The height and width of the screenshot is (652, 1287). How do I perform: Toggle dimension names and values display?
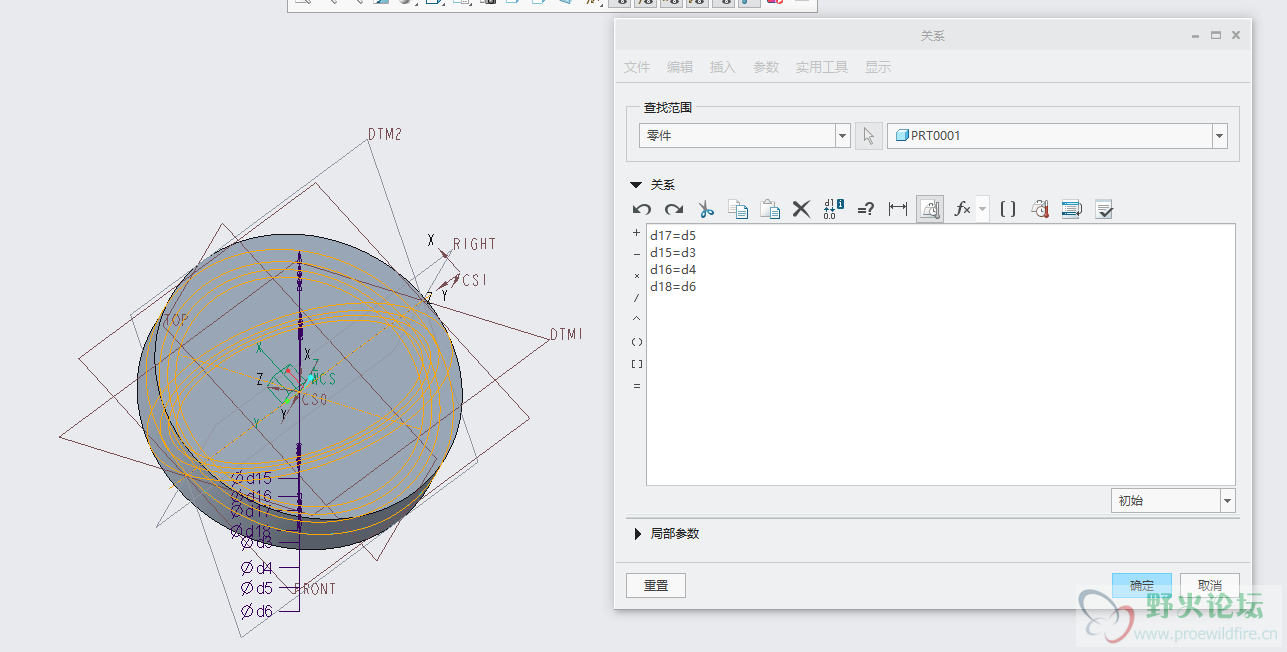click(833, 209)
